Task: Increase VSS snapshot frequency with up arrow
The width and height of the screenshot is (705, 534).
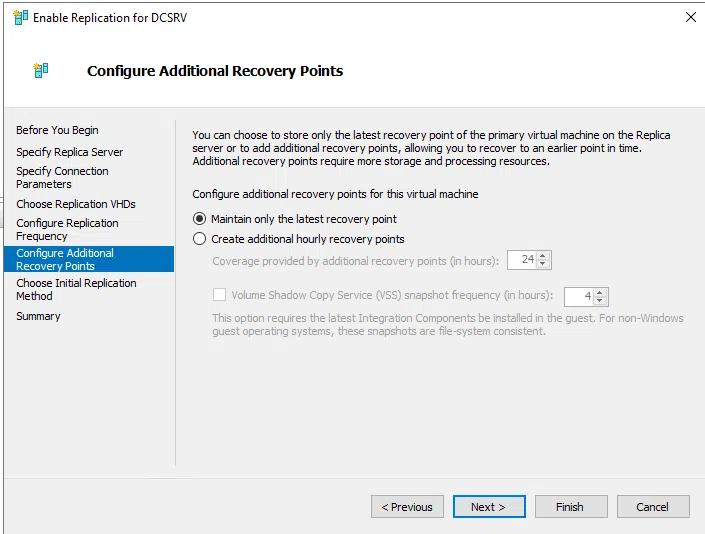Action: 600,292
